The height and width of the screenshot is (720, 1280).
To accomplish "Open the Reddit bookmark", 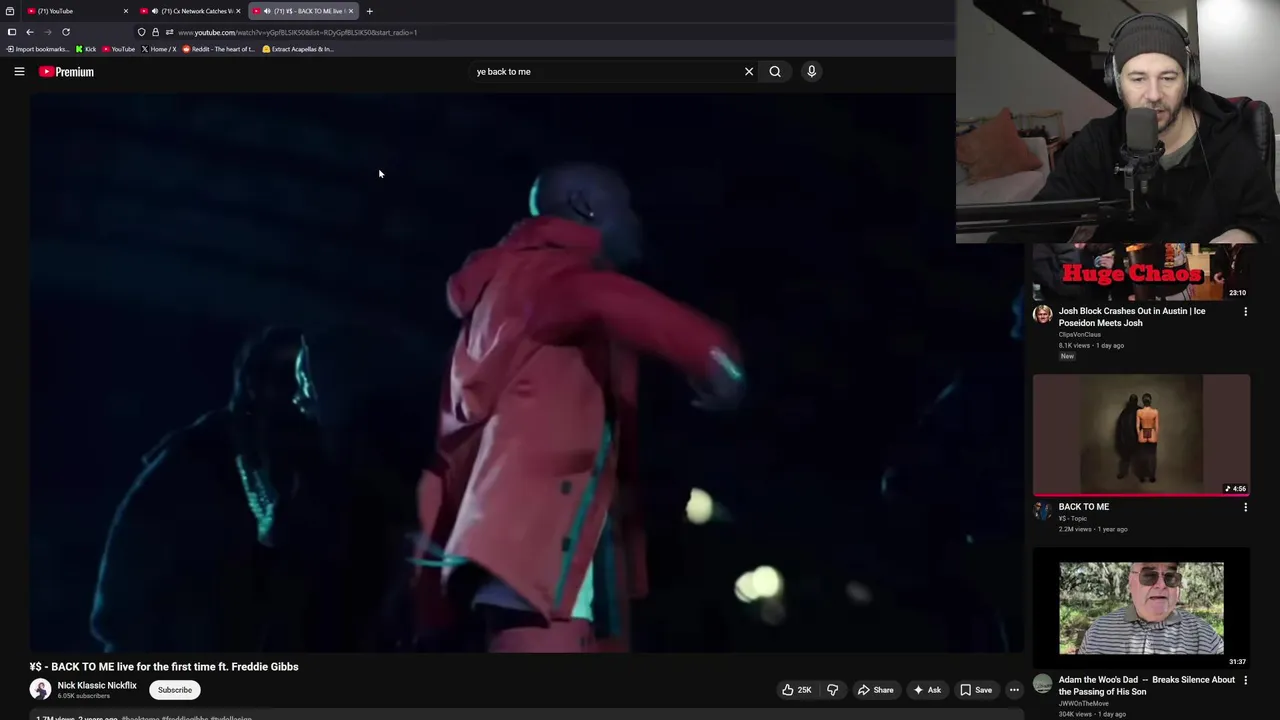I will coord(219,49).
